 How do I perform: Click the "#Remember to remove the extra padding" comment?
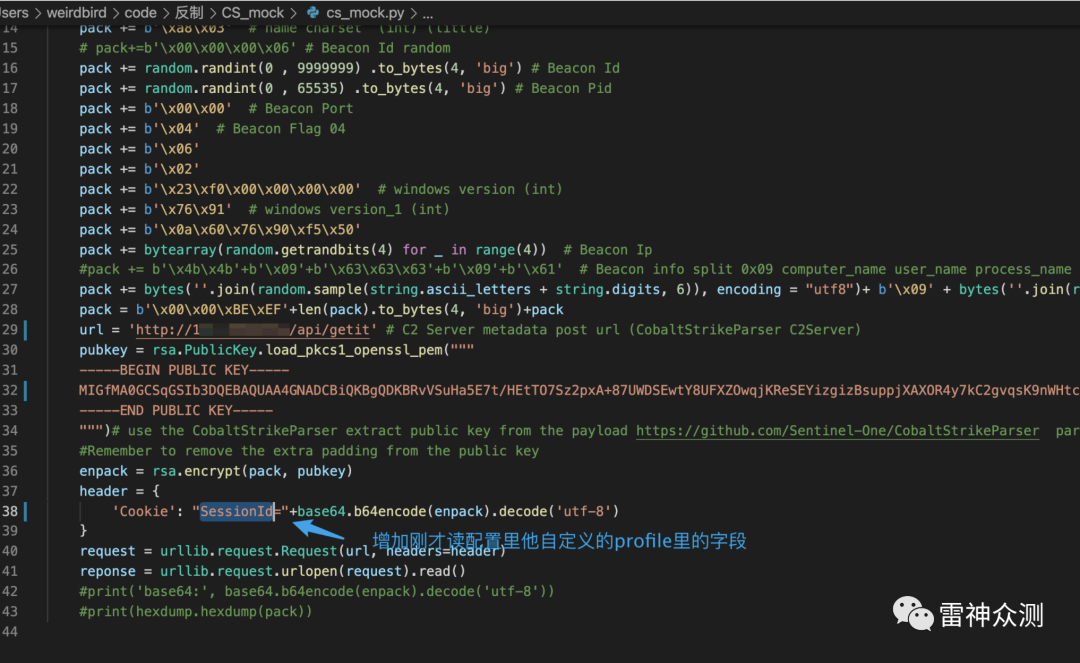[309, 452]
